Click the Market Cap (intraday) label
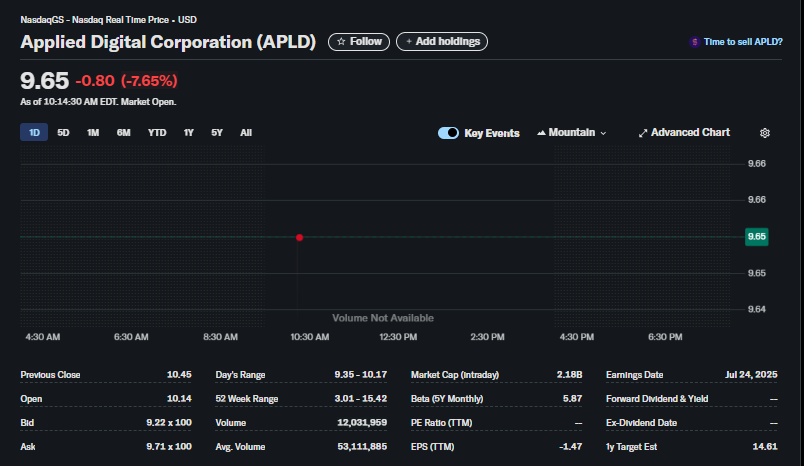This screenshot has height=466, width=804. pyautogui.click(x=455, y=375)
